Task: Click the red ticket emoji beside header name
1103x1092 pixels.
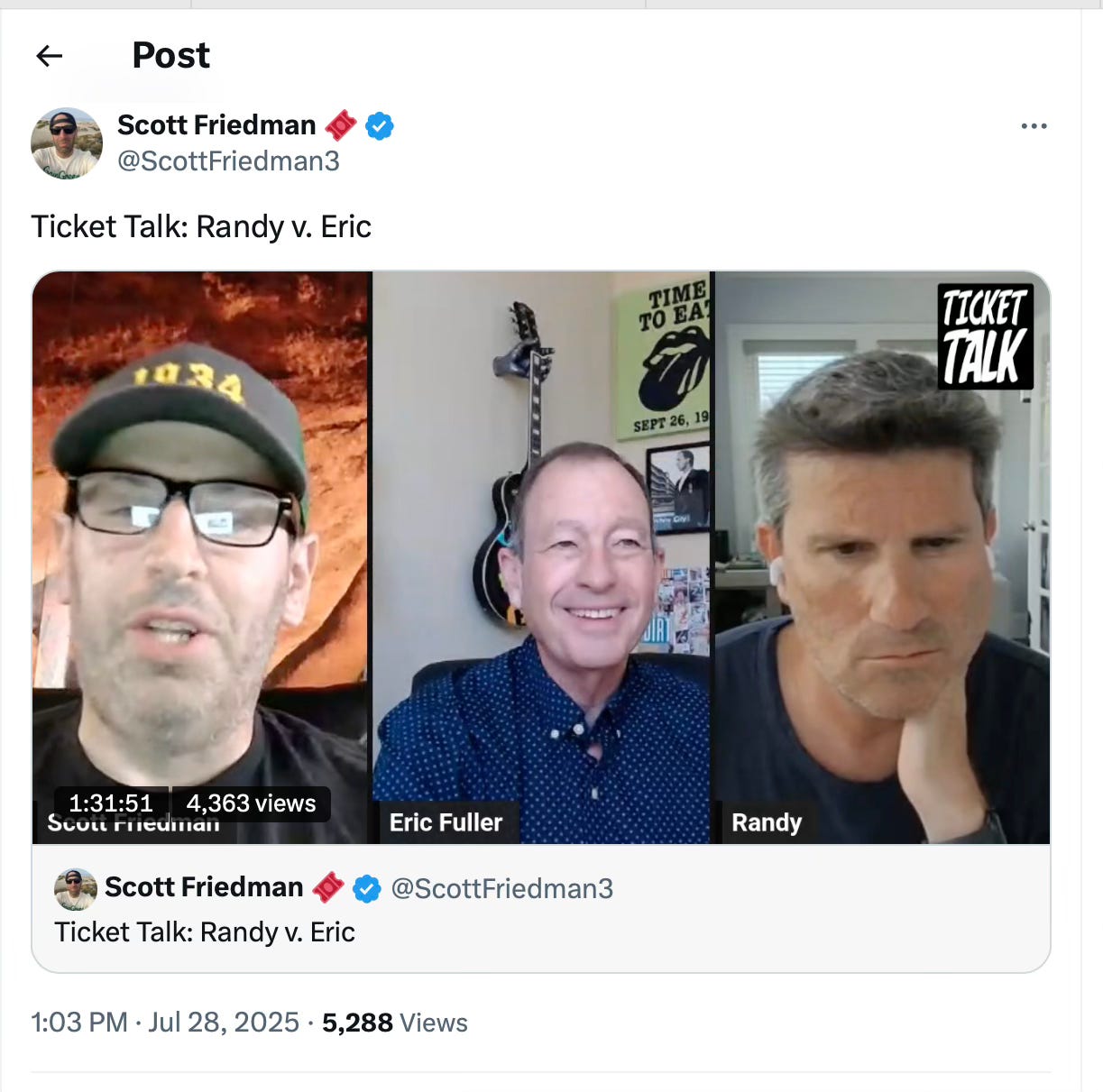Action: click(341, 125)
